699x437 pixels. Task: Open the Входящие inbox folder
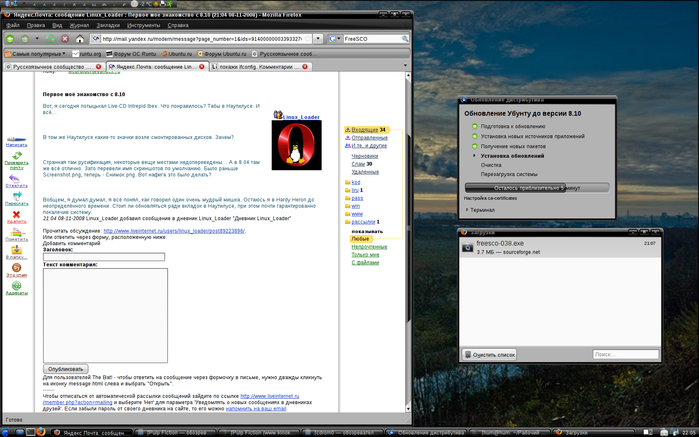tap(365, 130)
